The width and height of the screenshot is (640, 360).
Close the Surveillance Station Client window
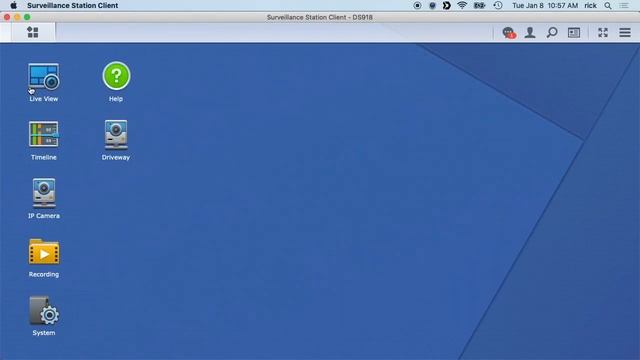click(7, 17)
